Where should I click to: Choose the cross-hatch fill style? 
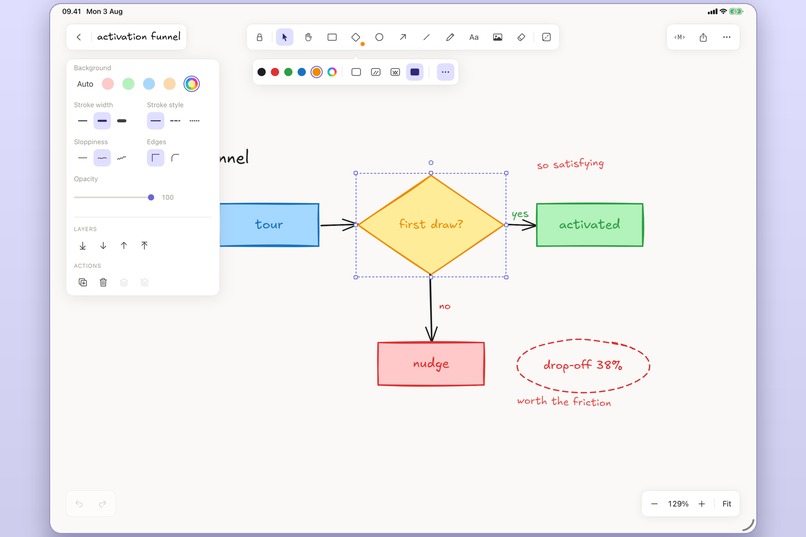point(395,72)
